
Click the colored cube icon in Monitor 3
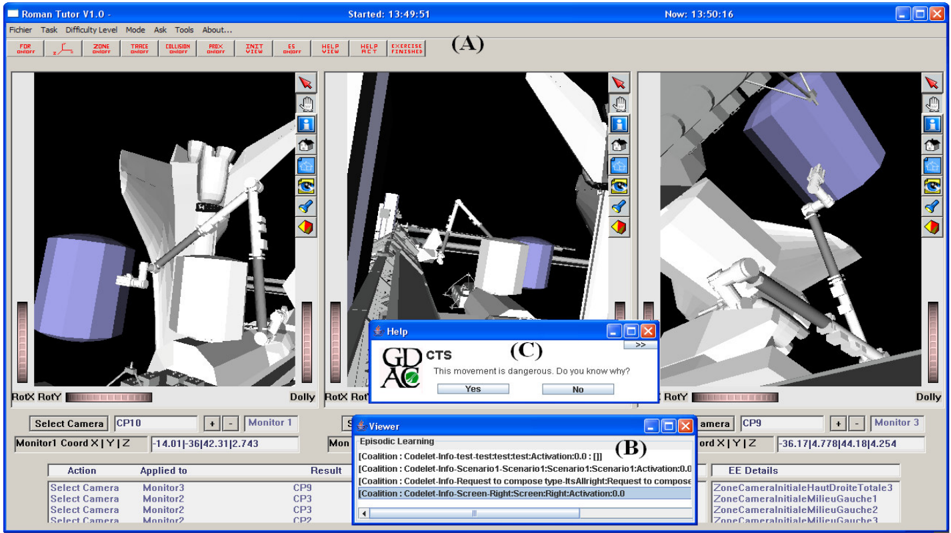tap(932, 227)
